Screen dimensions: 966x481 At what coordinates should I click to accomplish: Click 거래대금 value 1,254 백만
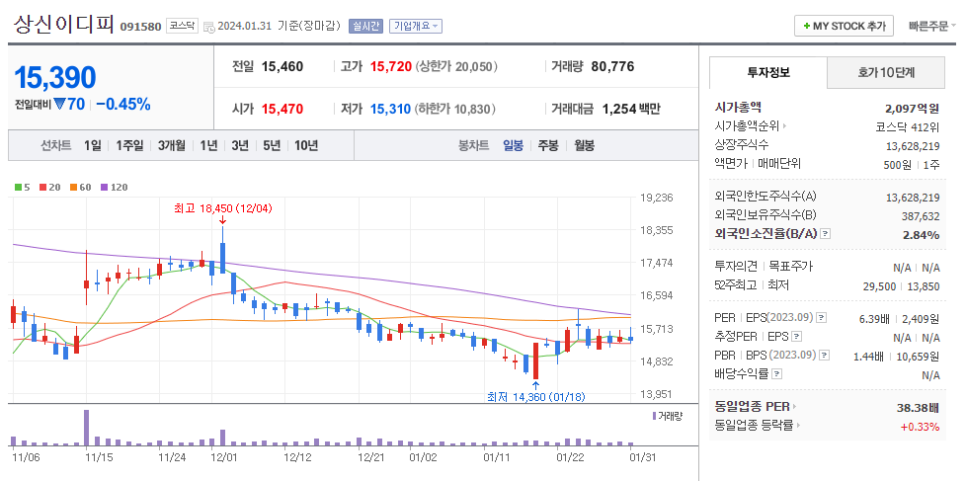pos(631,110)
